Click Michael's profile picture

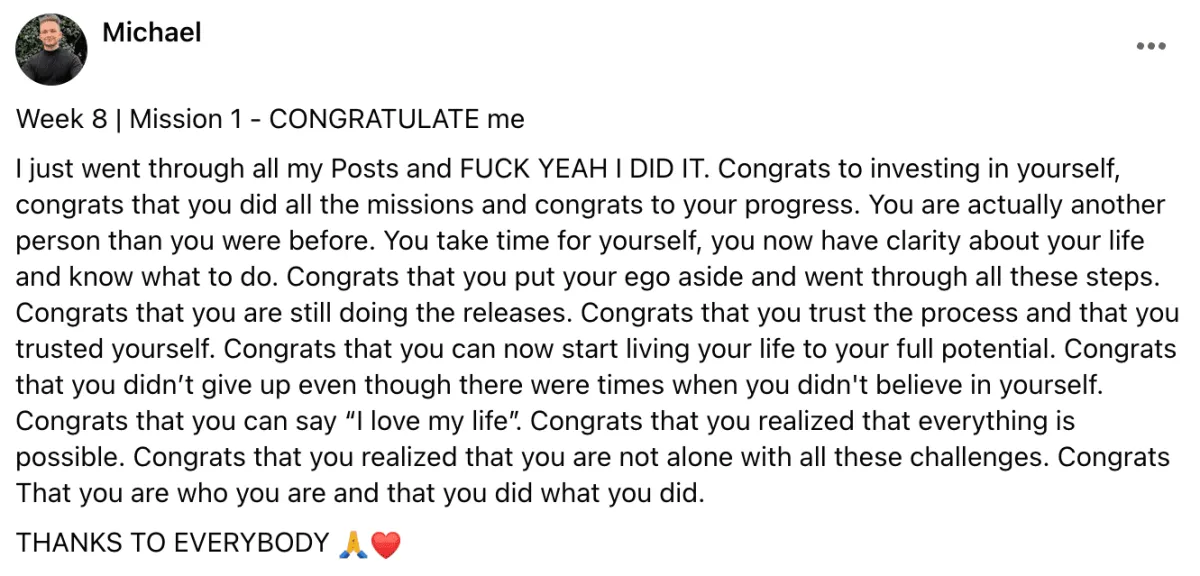click(51, 50)
